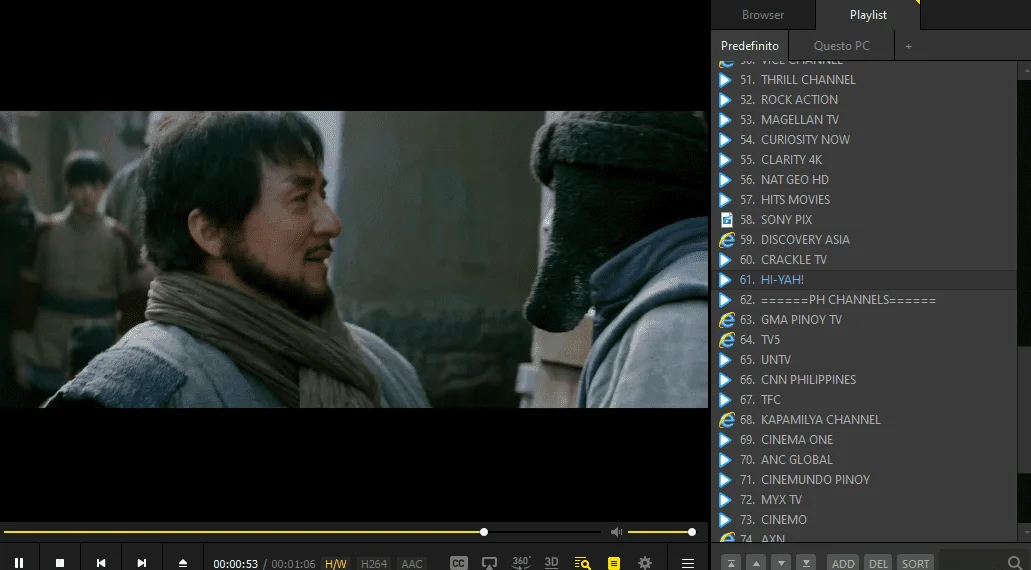Click the eject/open file icon
This screenshot has height=570, width=1031.
pos(183,563)
